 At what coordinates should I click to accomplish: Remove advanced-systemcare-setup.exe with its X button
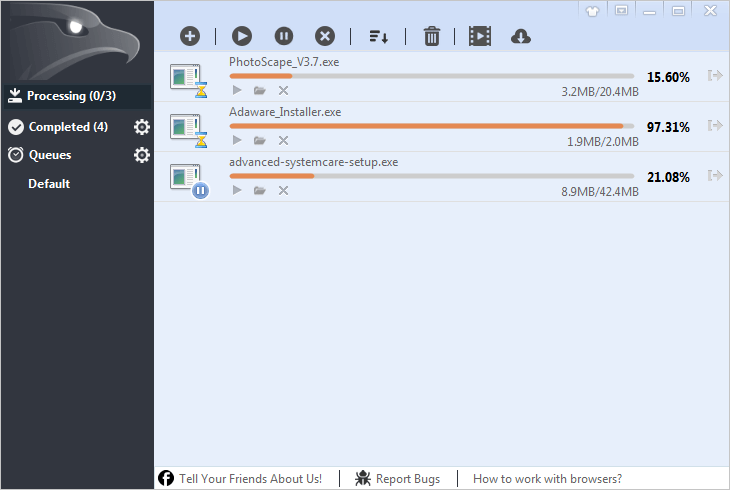[x=283, y=190]
